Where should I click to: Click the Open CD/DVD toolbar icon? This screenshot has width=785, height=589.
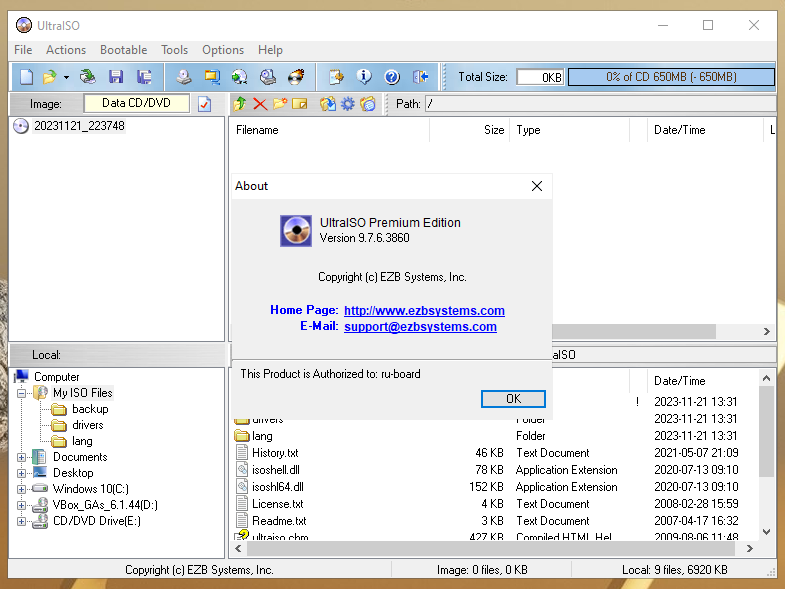click(88, 77)
